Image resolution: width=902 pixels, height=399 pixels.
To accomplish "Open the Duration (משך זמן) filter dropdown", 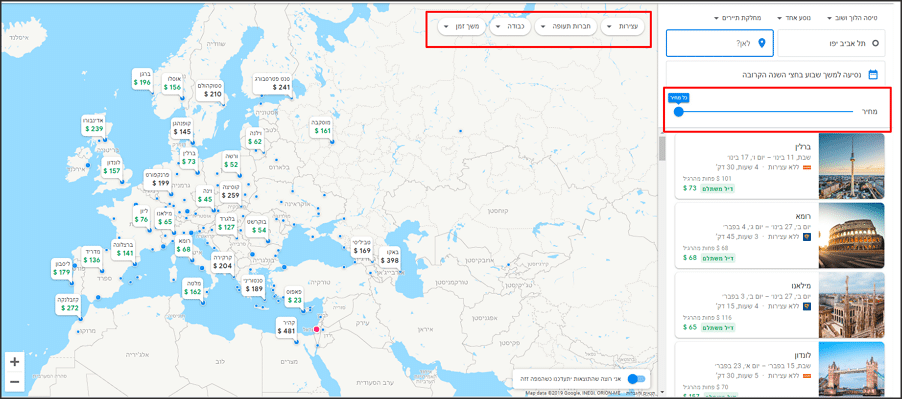I will (x=461, y=27).
